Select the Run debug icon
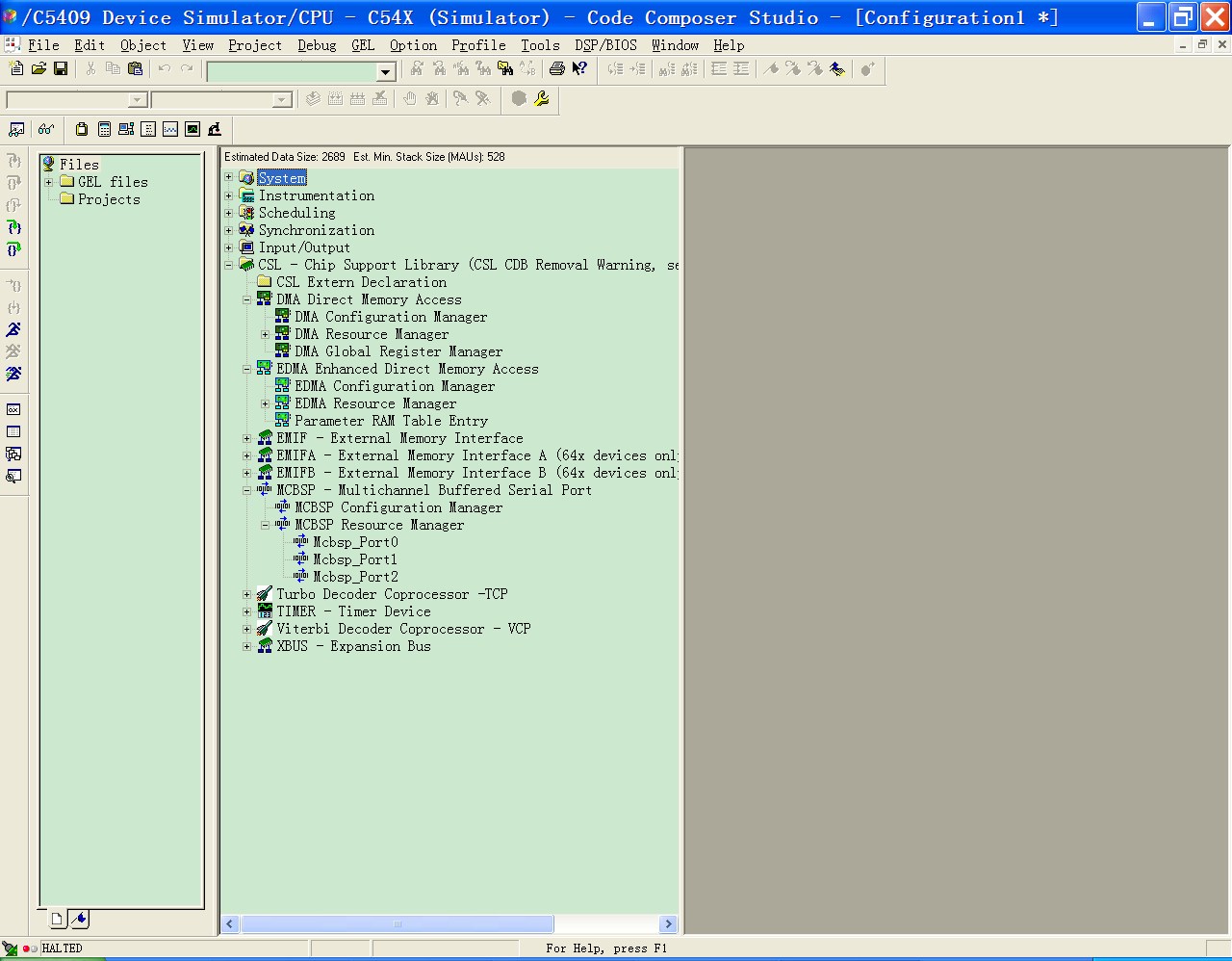Viewport: 1232px width, 961px height. coord(15,328)
